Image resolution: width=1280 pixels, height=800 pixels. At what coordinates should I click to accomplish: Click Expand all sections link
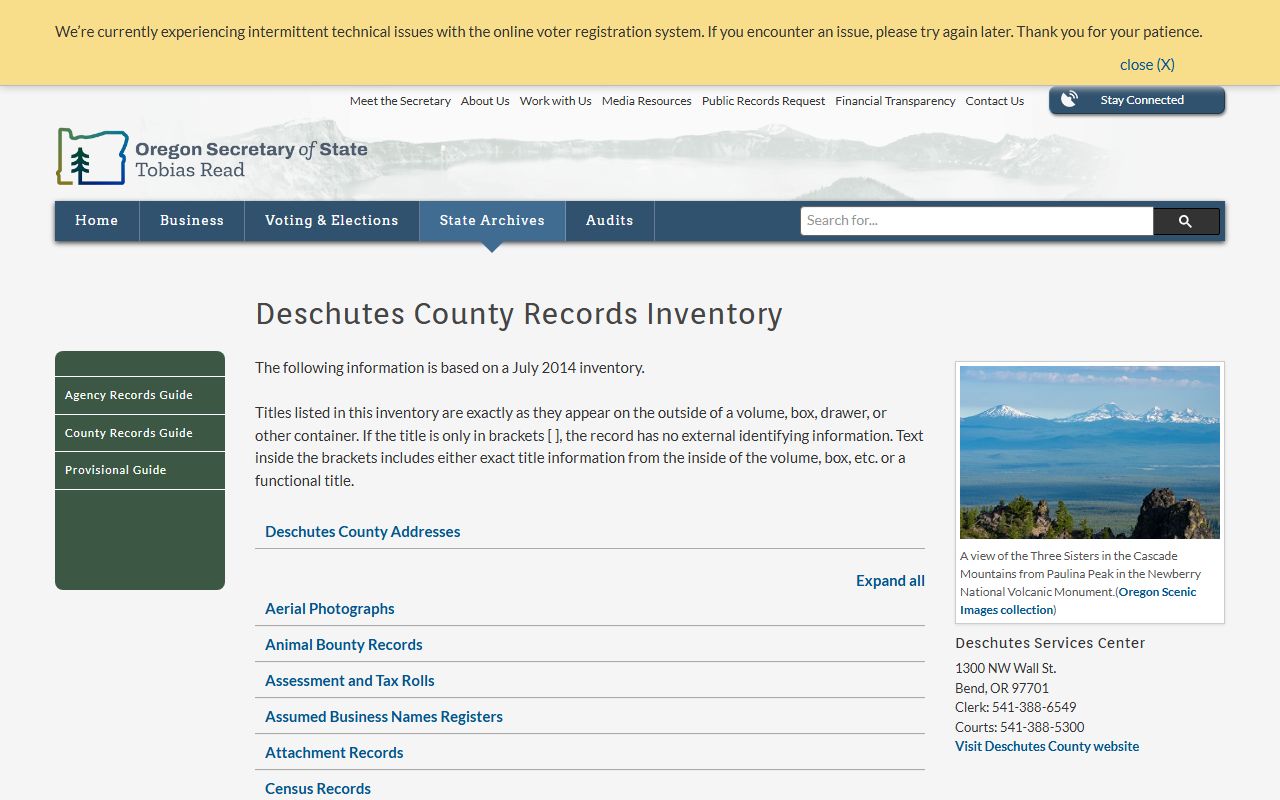(x=890, y=581)
